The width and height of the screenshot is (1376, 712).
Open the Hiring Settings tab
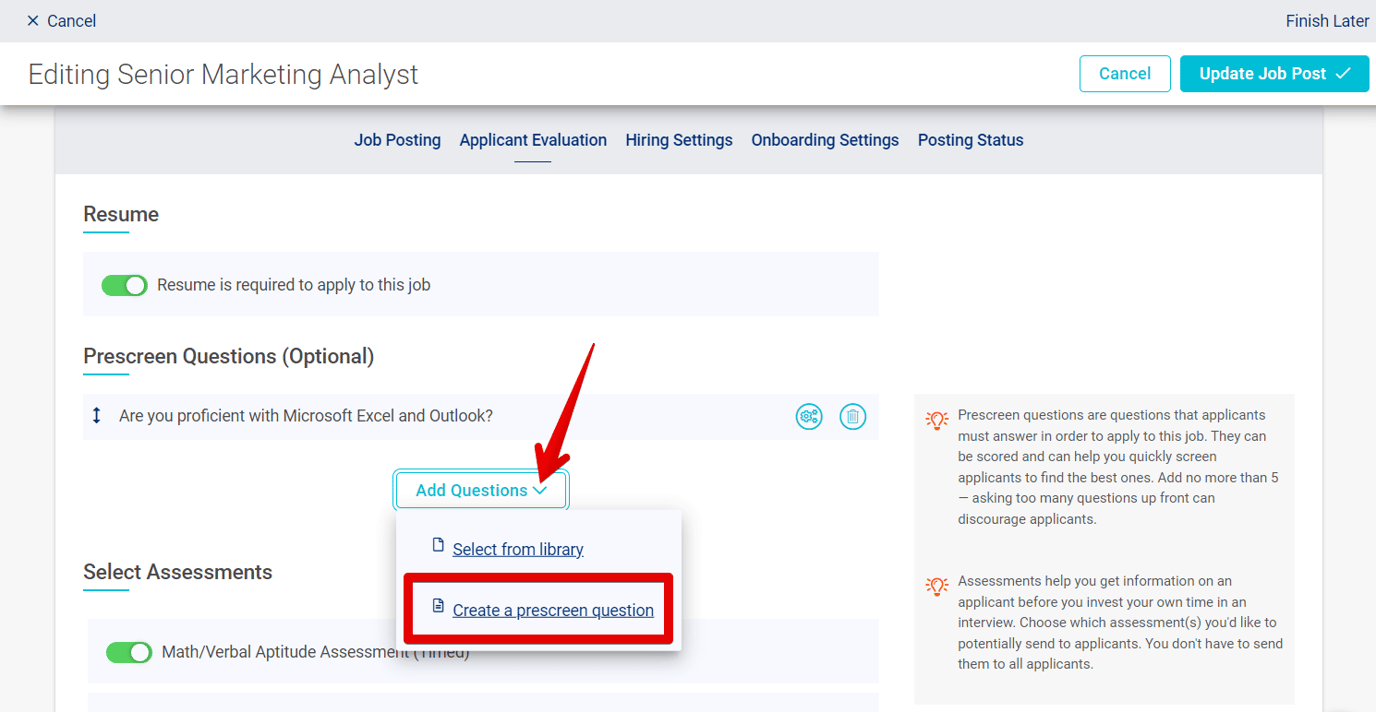coord(678,140)
